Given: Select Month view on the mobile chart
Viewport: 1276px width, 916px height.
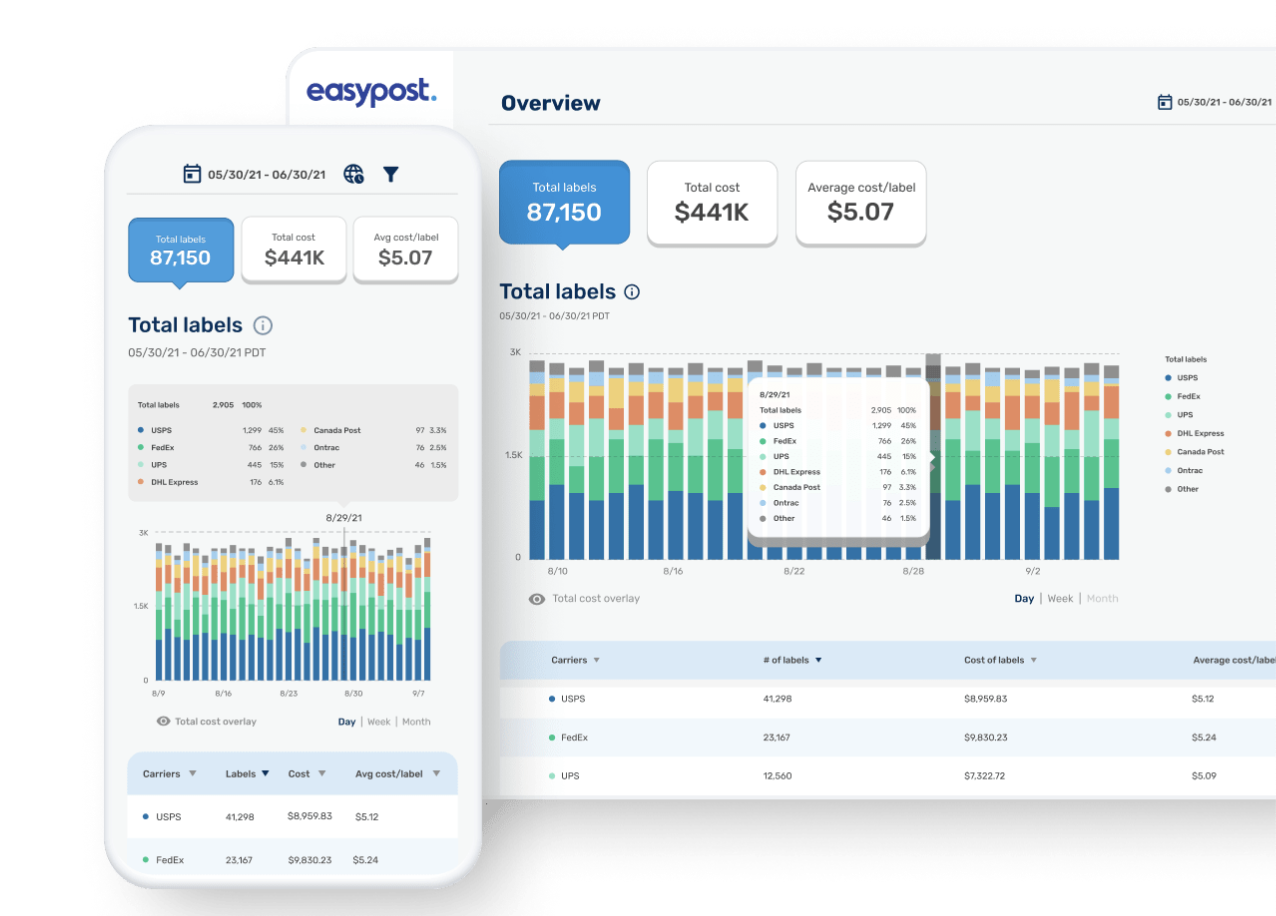Looking at the screenshot, I should click(416, 721).
